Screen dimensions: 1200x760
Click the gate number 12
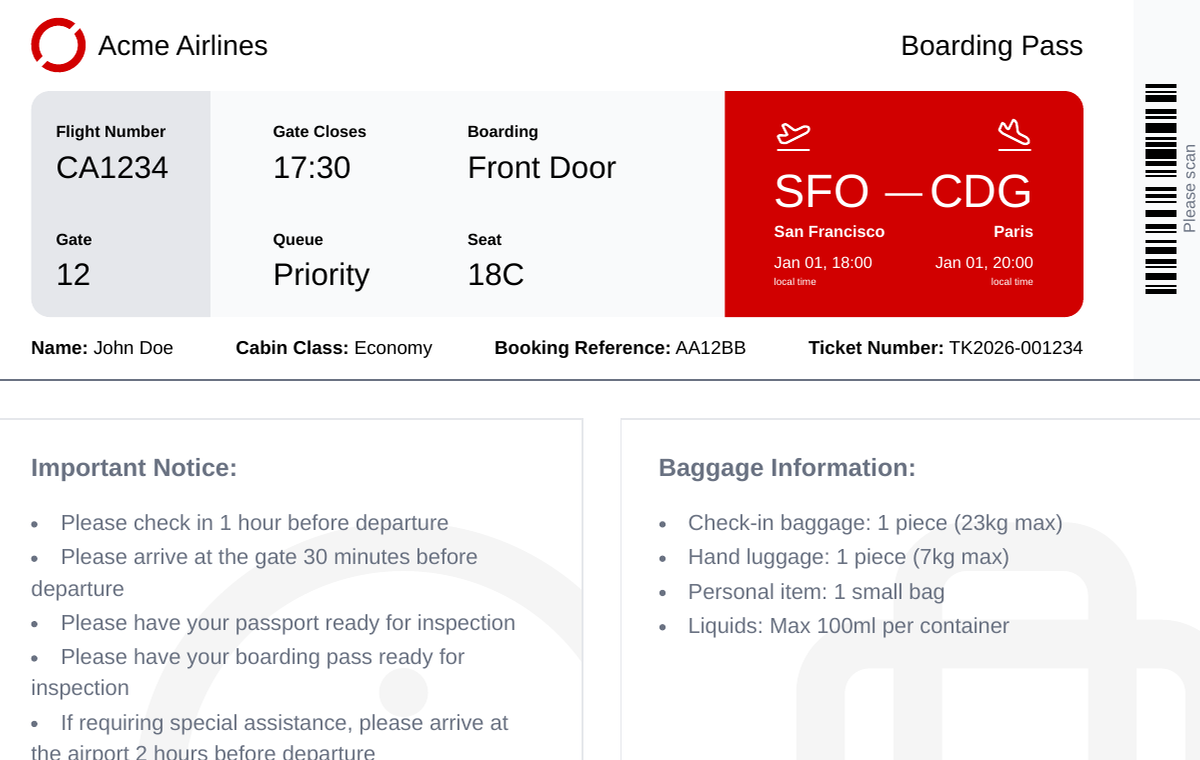point(73,275)
